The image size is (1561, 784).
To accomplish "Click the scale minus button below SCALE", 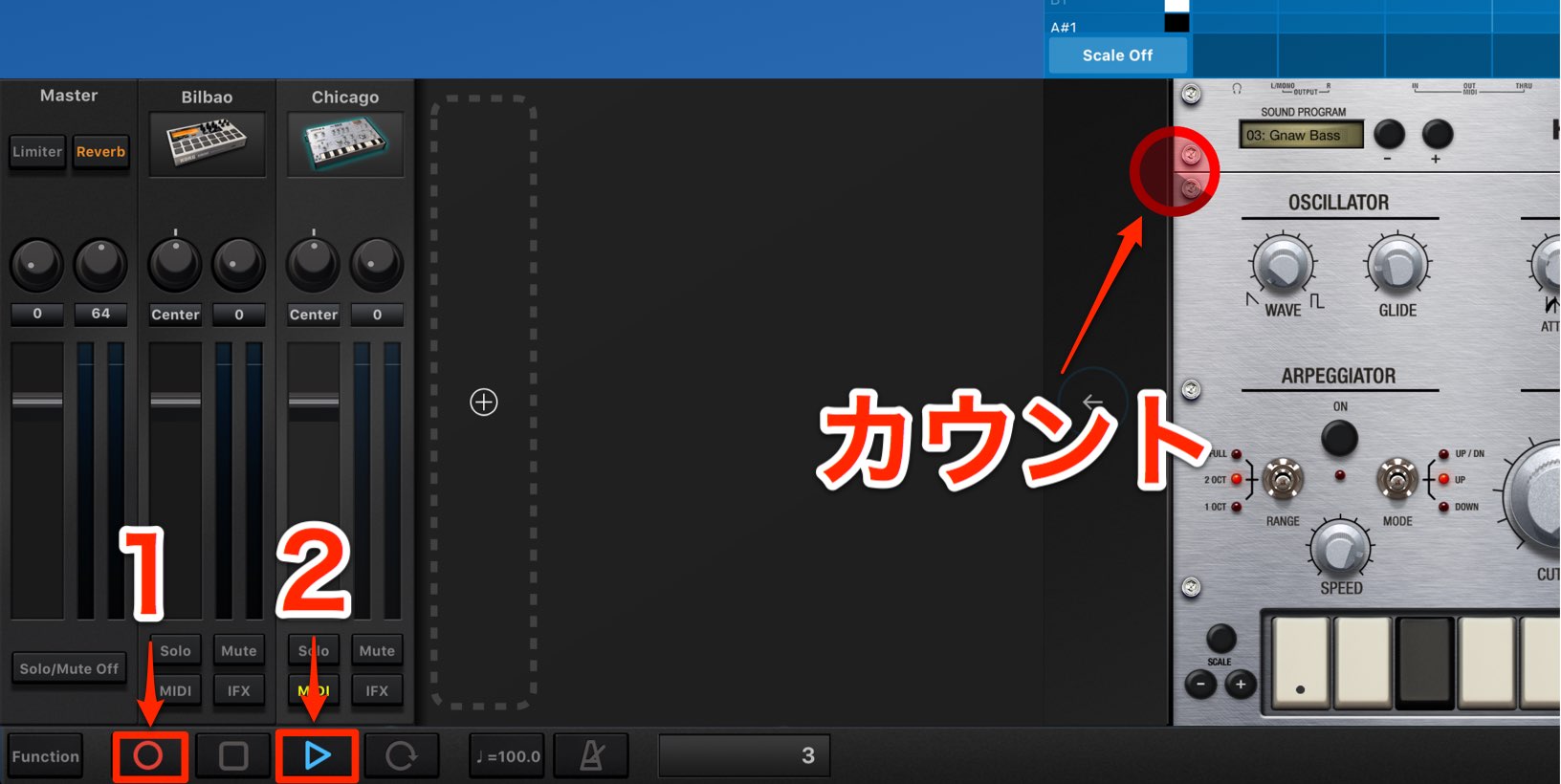I will [x=1200, y=684].
